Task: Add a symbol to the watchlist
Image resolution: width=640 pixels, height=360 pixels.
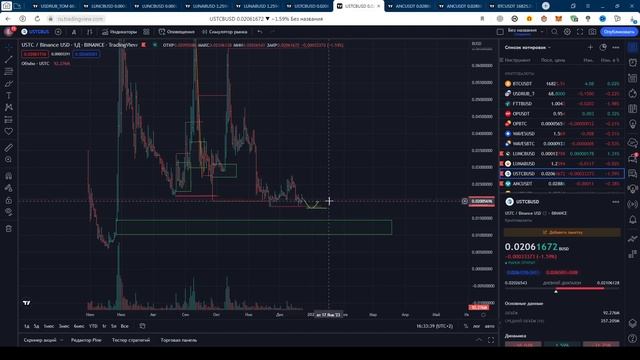Action: coord(590,48)
